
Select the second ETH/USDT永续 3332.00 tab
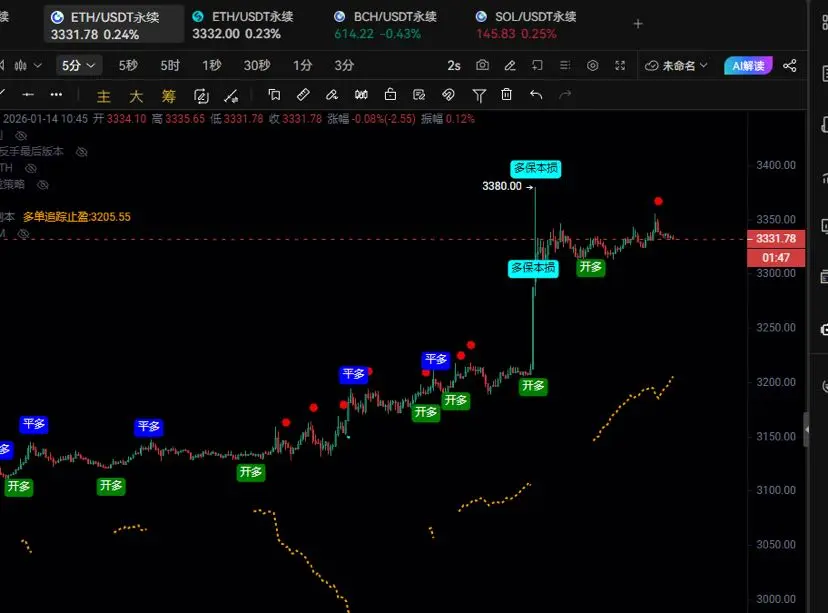(243, 24)
